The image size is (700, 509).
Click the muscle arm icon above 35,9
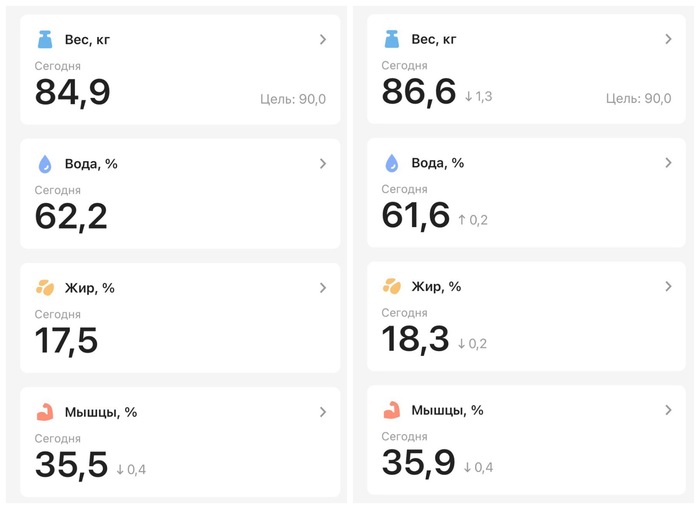(x=392, y=410)
